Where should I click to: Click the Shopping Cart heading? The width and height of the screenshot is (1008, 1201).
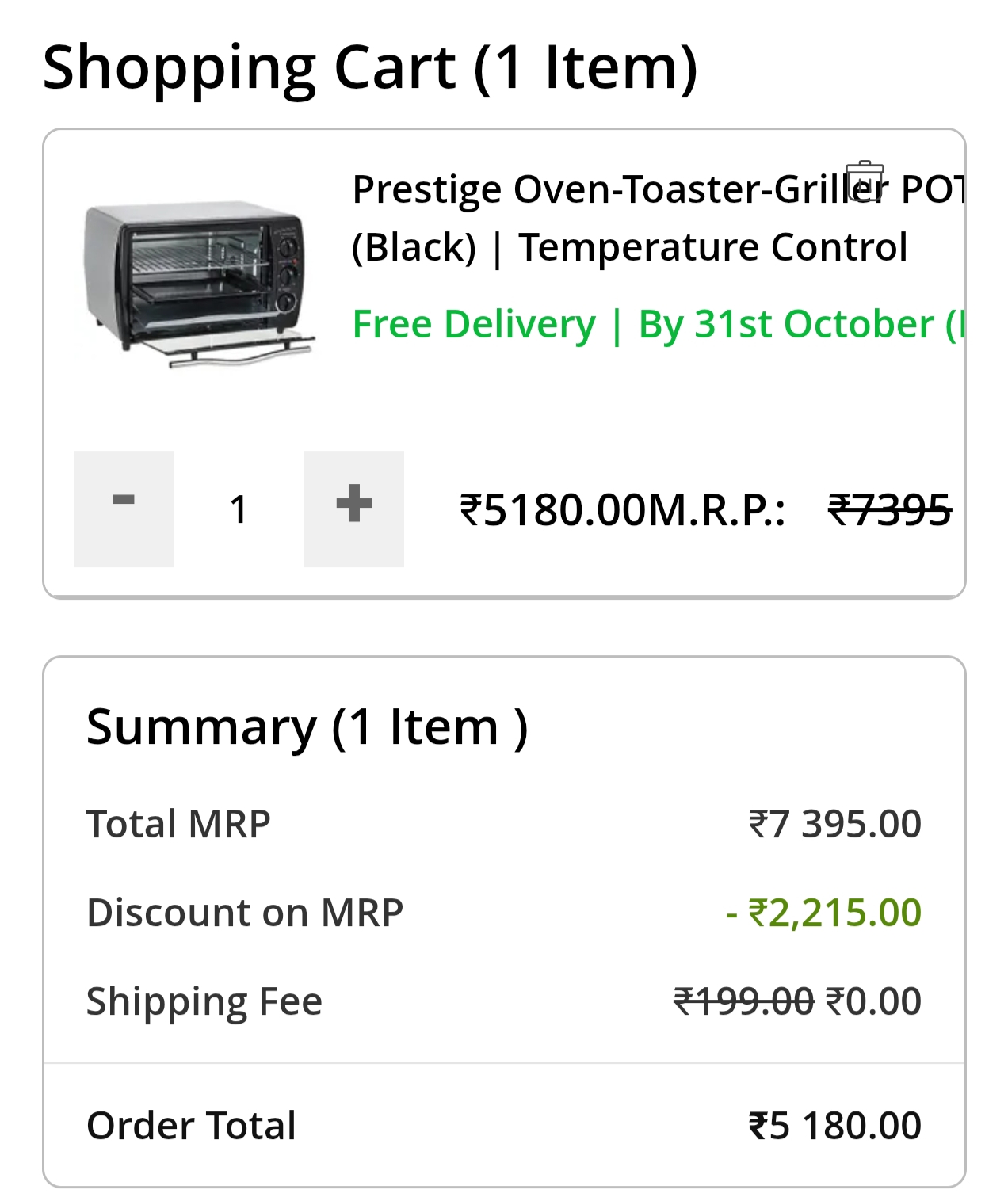[x=369, y=68]
